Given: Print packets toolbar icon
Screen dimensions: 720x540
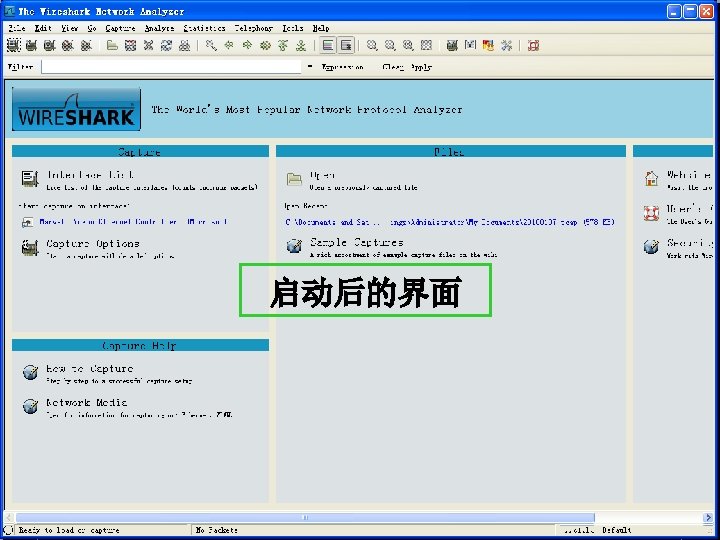Looking at the screenshot, I should click(185, 45).
